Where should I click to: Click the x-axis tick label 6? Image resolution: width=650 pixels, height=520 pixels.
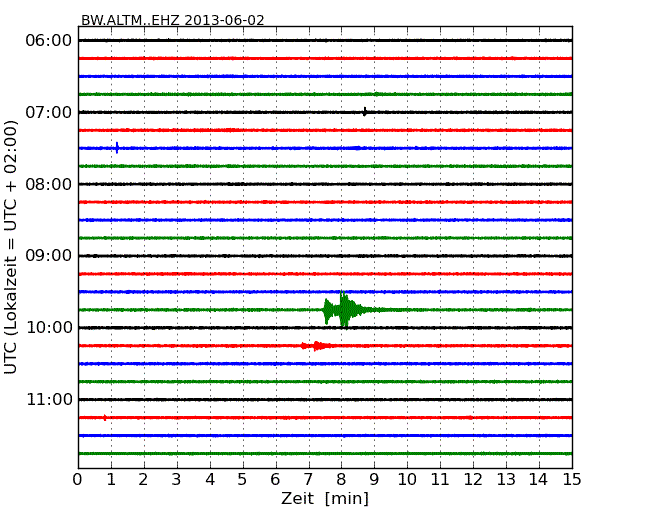coord(275,480)
